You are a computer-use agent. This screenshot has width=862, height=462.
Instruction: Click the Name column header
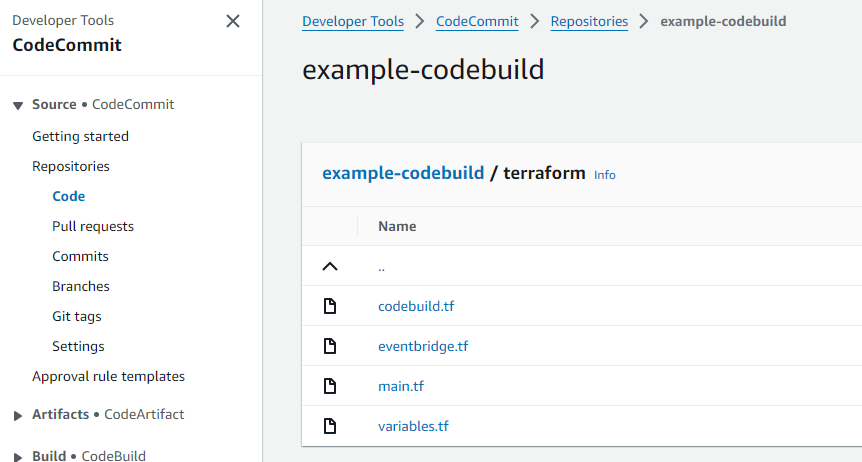[397, 226]
